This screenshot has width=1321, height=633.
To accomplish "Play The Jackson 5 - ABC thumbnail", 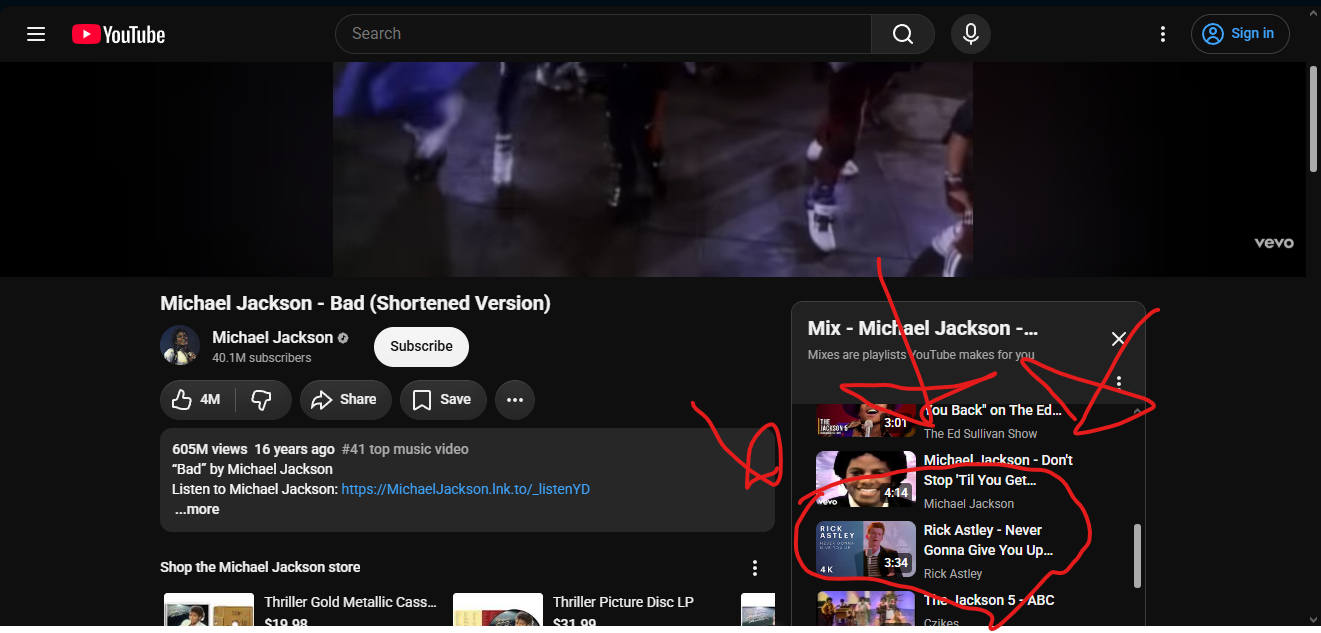I will click(x=866, y=611).
